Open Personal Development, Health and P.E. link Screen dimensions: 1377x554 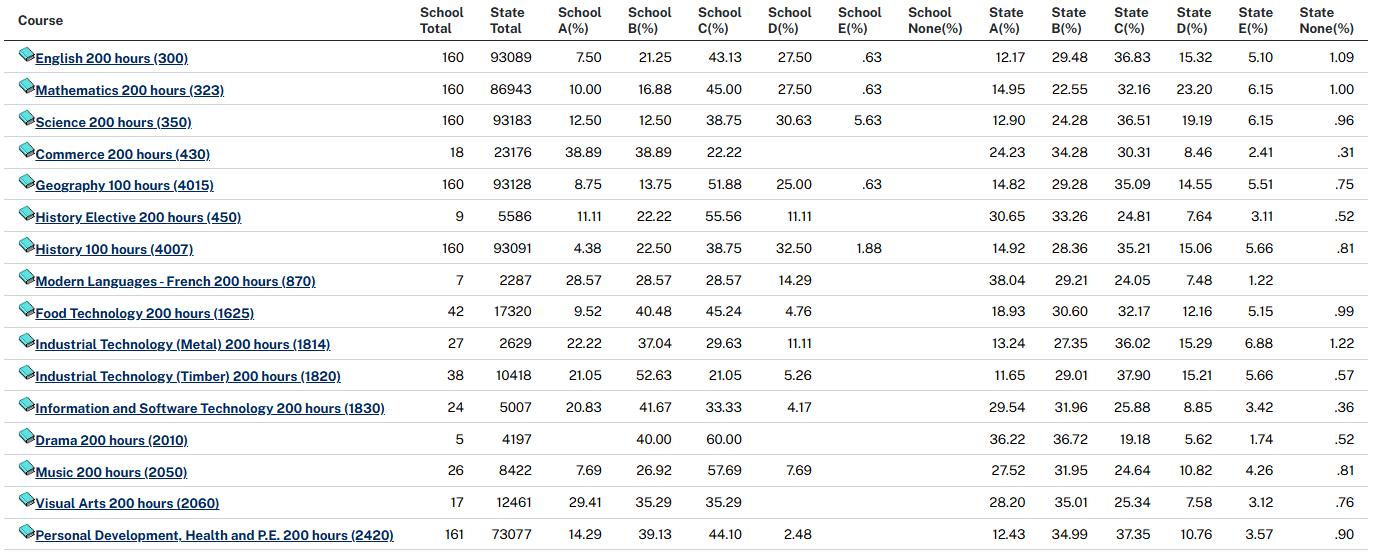(214, 535)
